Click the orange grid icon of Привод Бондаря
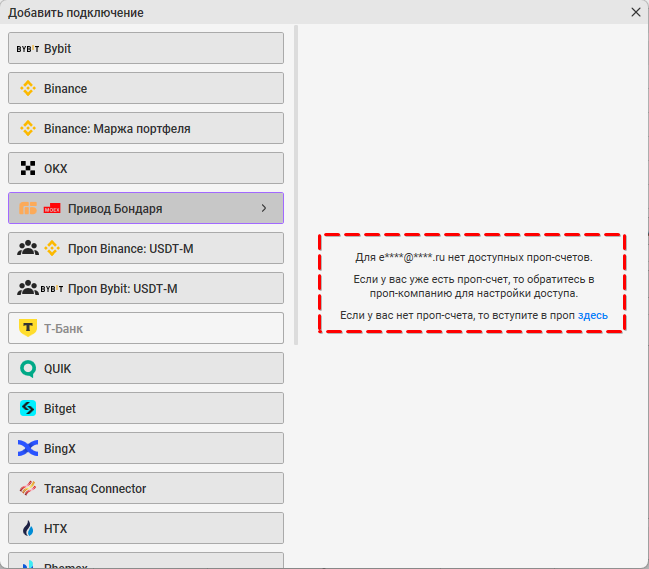Image resolution: width=649 pixels, height=569 pixels. tap(28, 208)
